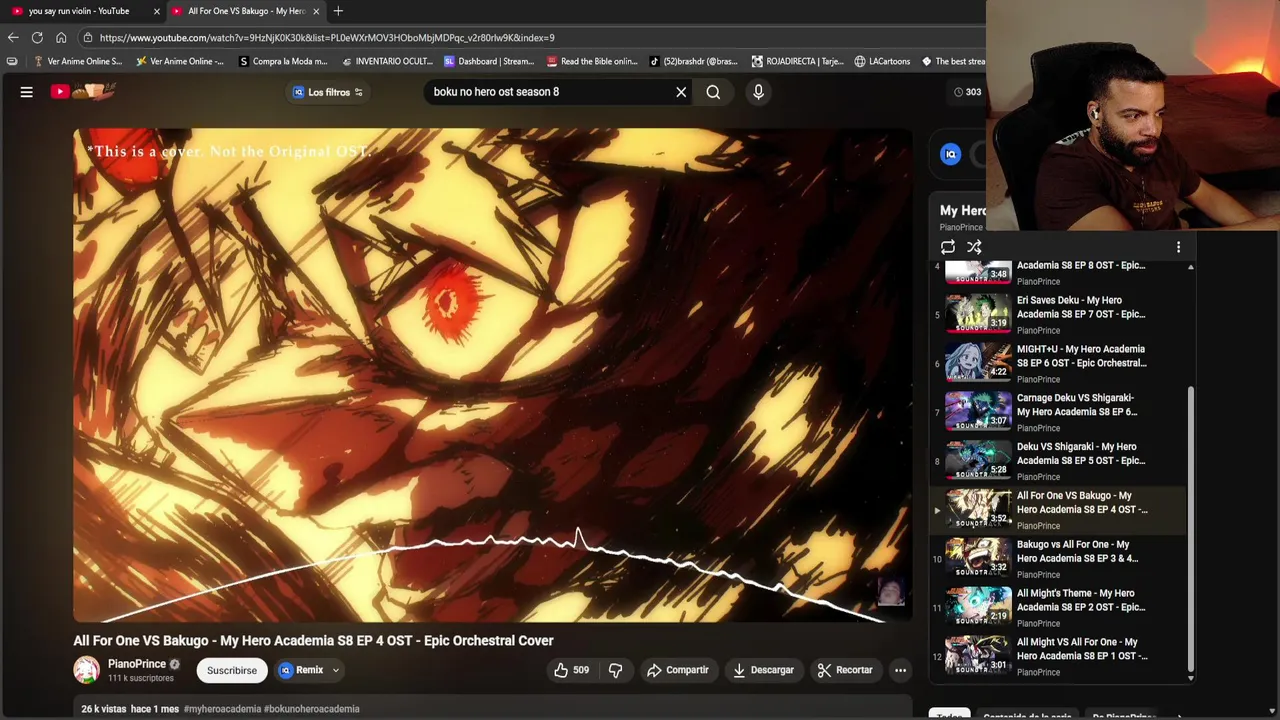Open 'Compra la Moda m...' bookmark
1280x720 pixels.
coord(283,61)
